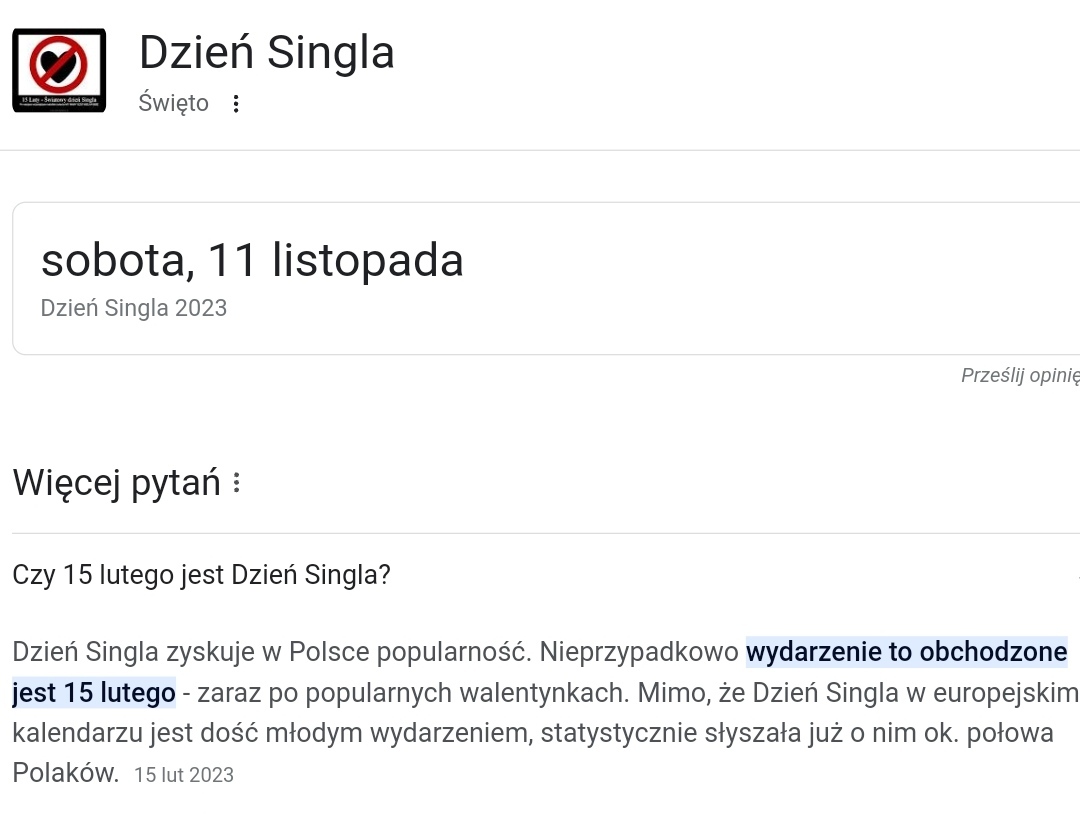Click highlighted text wydarzenie to obchodzone
Viewport: 1080px width, 815px height.
click(x=906, y=653)
